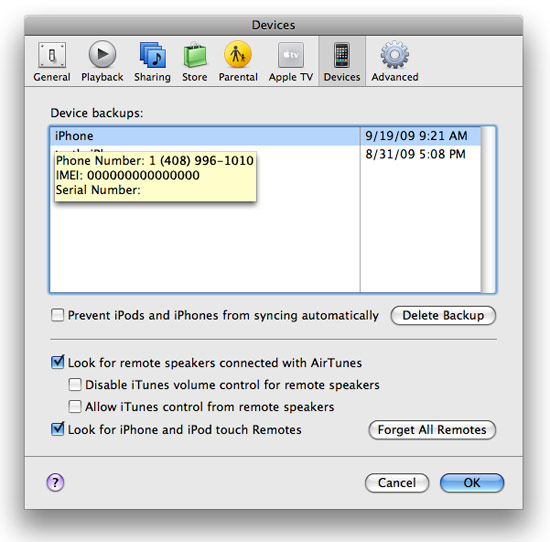Enable Disable iTunes volume control for remote speakers

(75, 384)
